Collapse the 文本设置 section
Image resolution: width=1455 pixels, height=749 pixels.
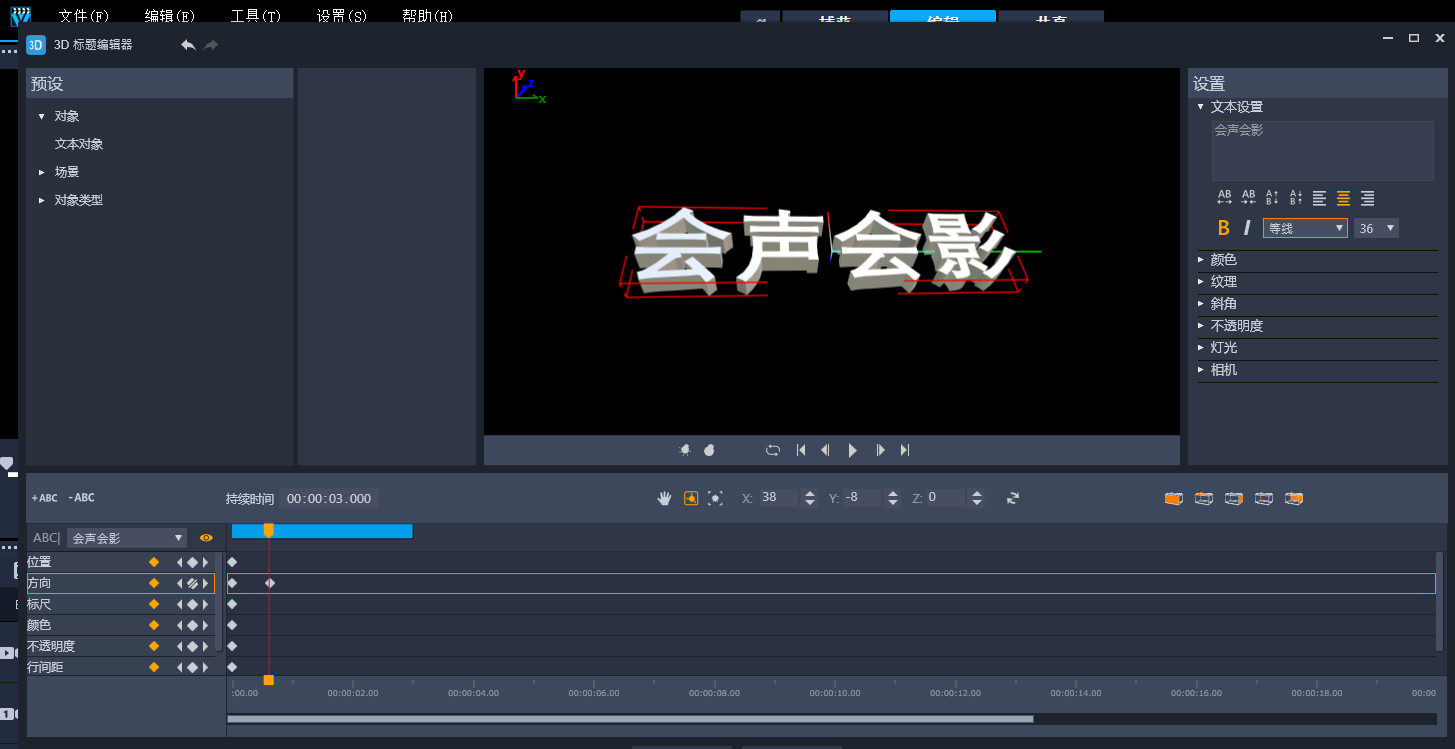[x=1201, y=106]
